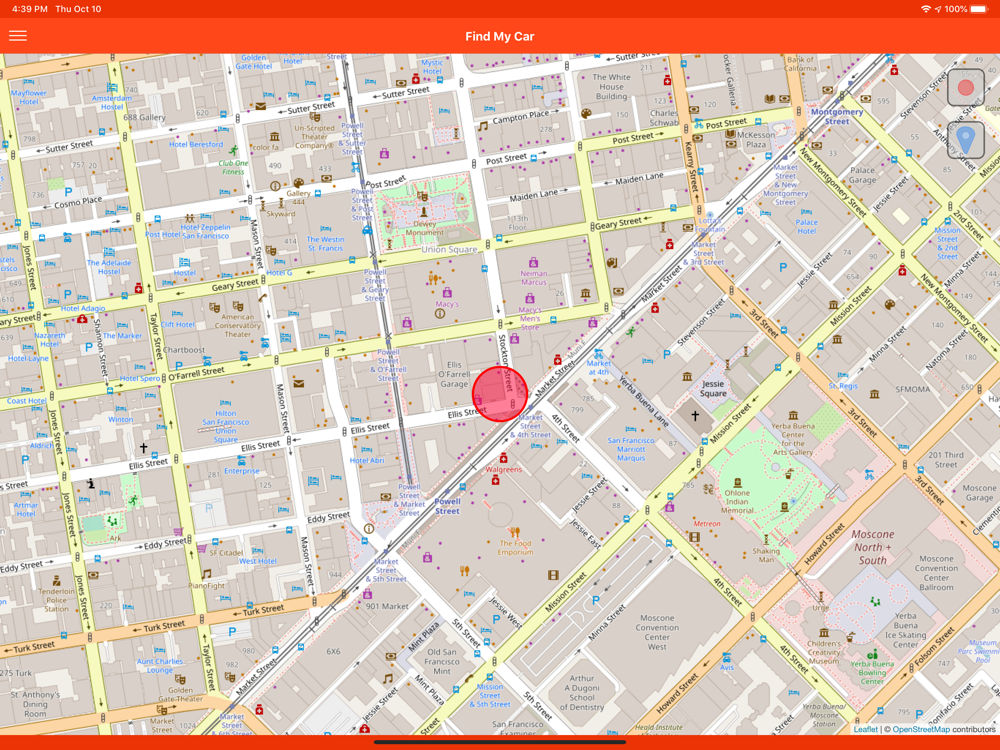Tap the Hotel Beresford label

pyautogui.click(x=196, y=144)
